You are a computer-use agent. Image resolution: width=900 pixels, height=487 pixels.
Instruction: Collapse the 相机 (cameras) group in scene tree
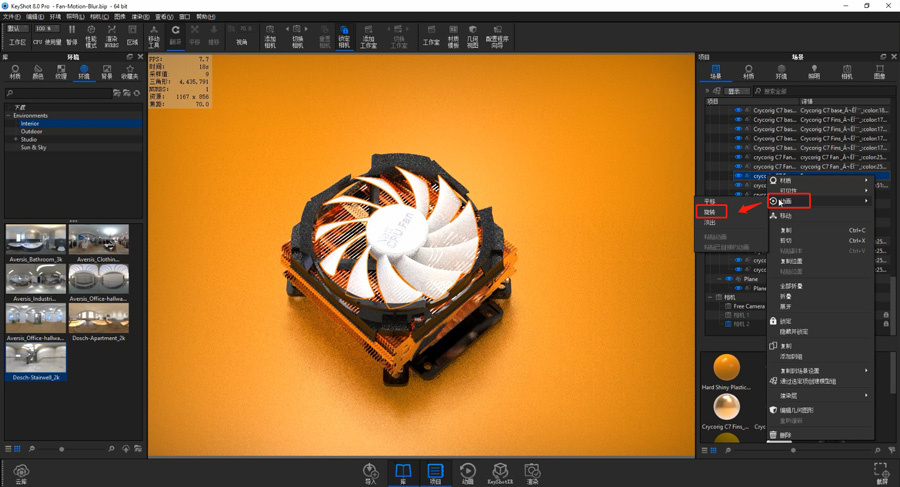coord(710,297)
